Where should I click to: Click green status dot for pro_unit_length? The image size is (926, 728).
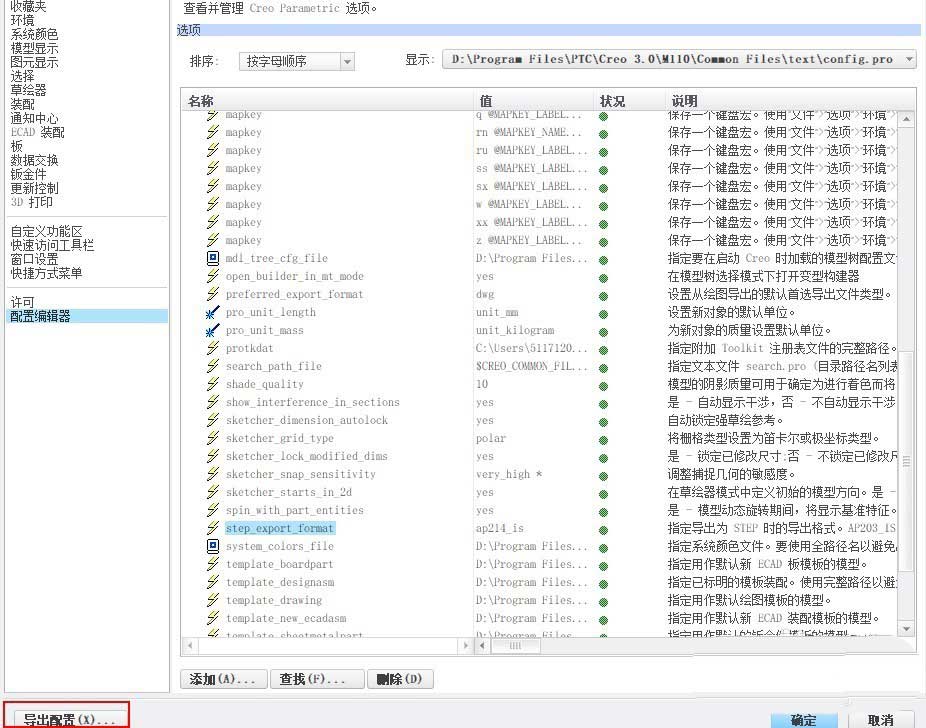tap(603, 314)
